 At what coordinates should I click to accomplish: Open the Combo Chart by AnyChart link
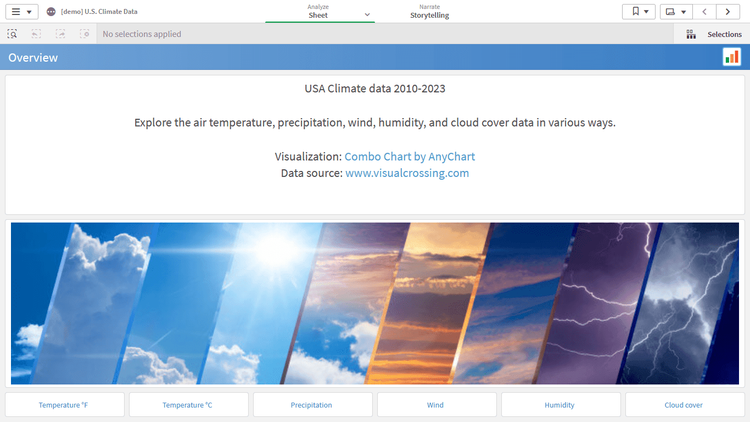click(409, 157)
